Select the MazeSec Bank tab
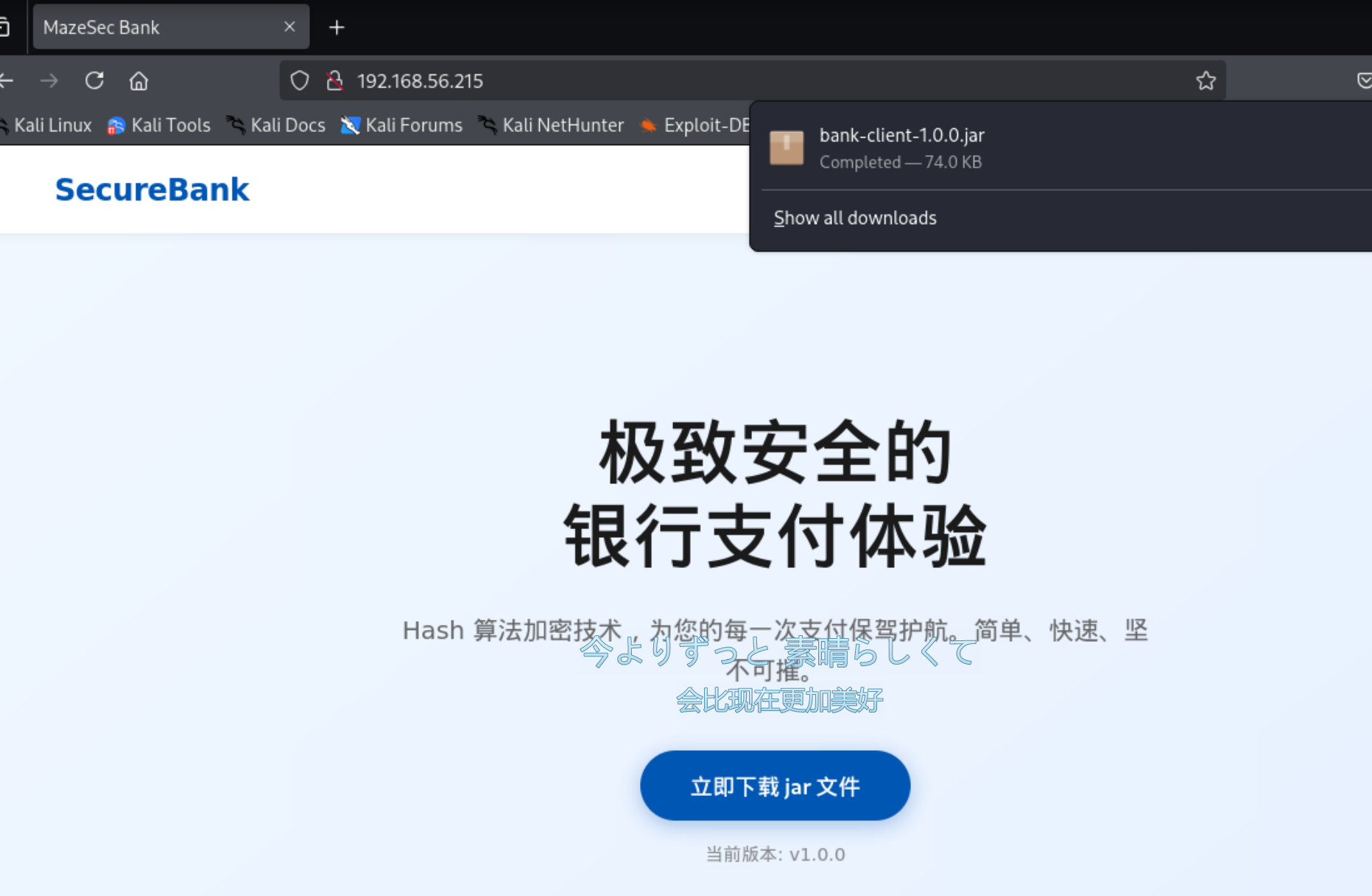The image size is (1372, 896). click(147, 27)
